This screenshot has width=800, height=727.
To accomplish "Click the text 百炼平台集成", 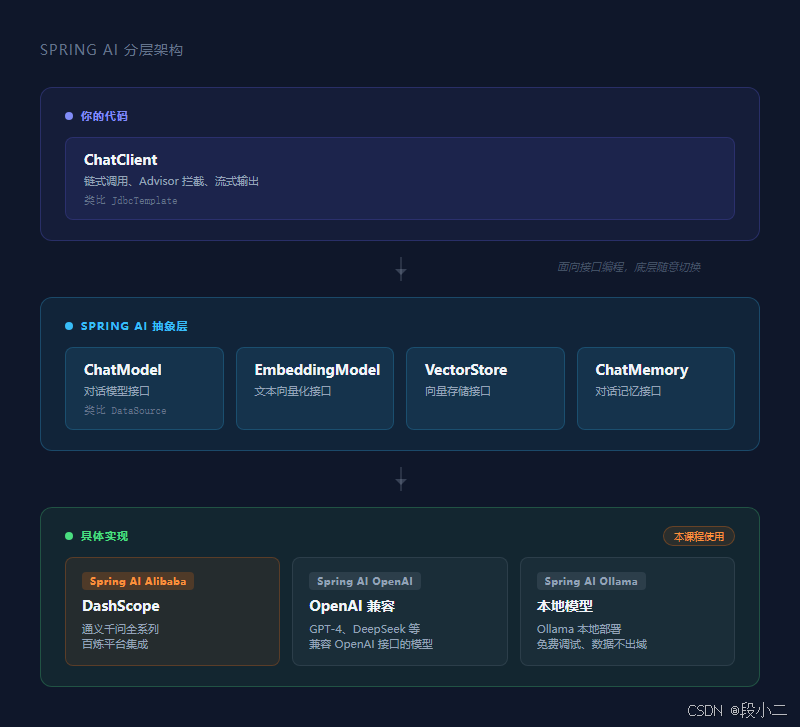I will click(115, 644).
